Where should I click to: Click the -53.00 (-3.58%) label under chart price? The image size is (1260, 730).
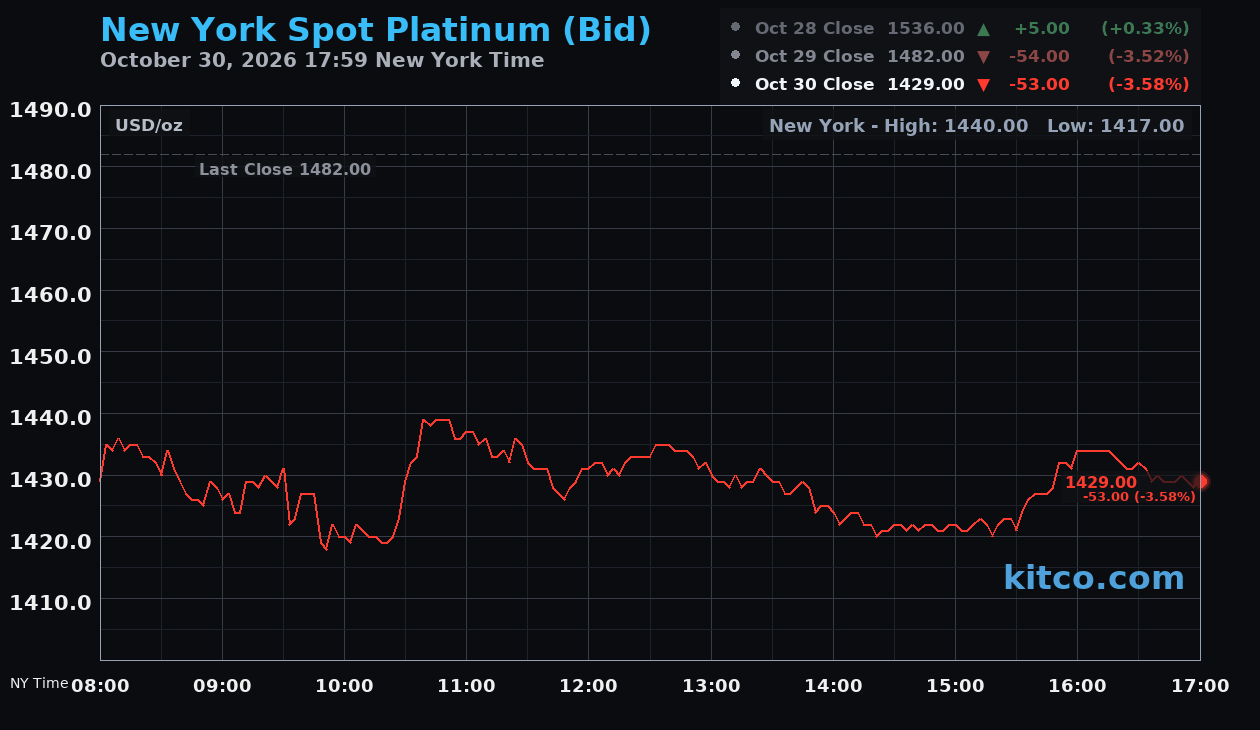(1139, 497)
